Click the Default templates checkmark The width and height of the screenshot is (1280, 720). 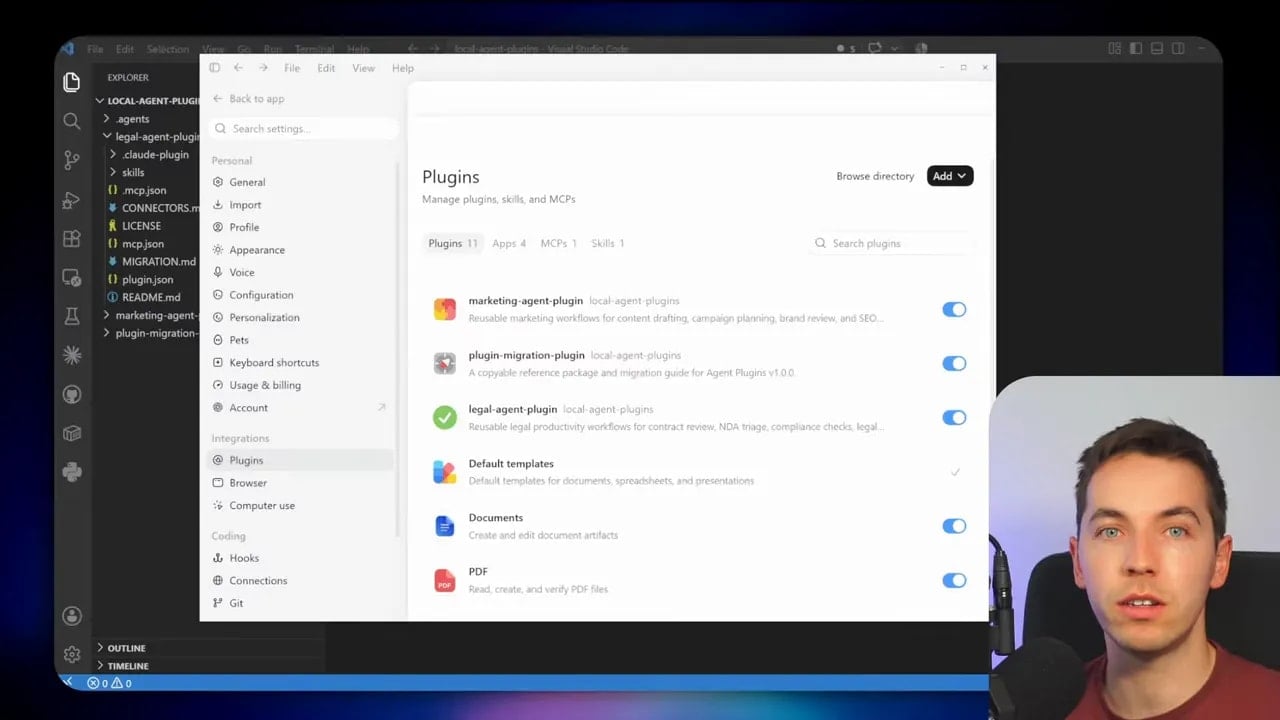click(955, 472)
